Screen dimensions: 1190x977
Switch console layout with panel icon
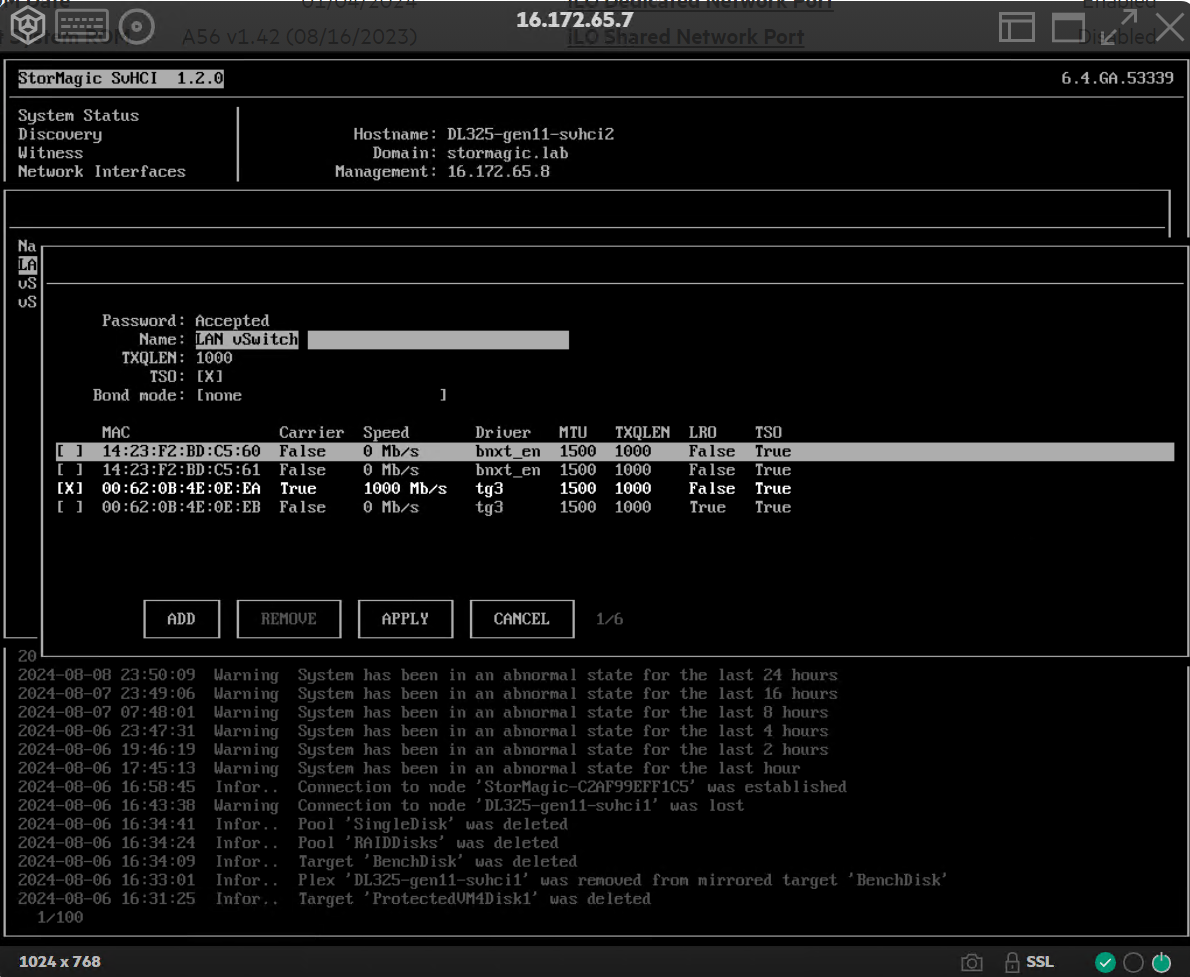tap(1016, 27)
